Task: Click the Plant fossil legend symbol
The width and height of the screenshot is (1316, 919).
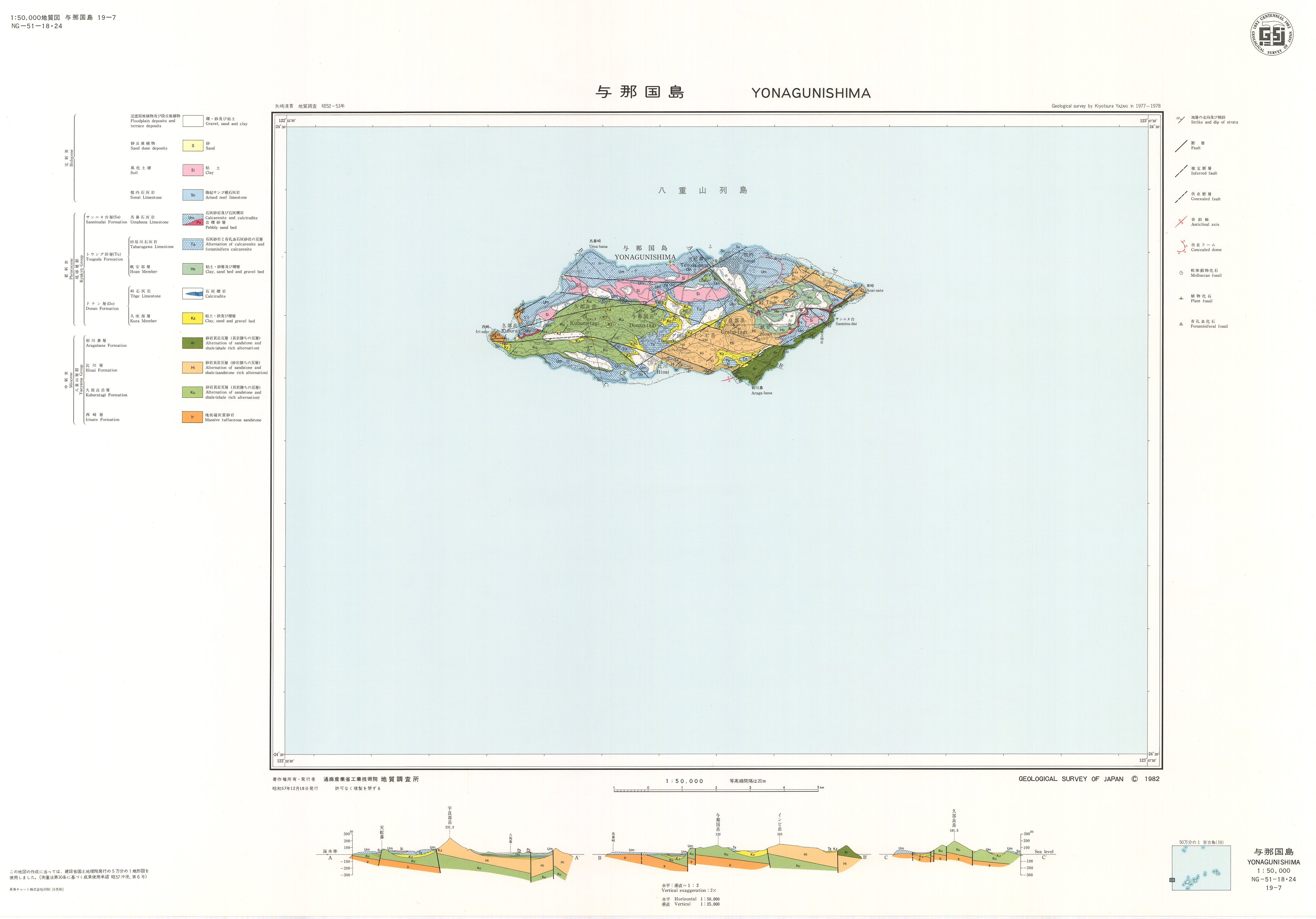Action: tap(1181, 299)
